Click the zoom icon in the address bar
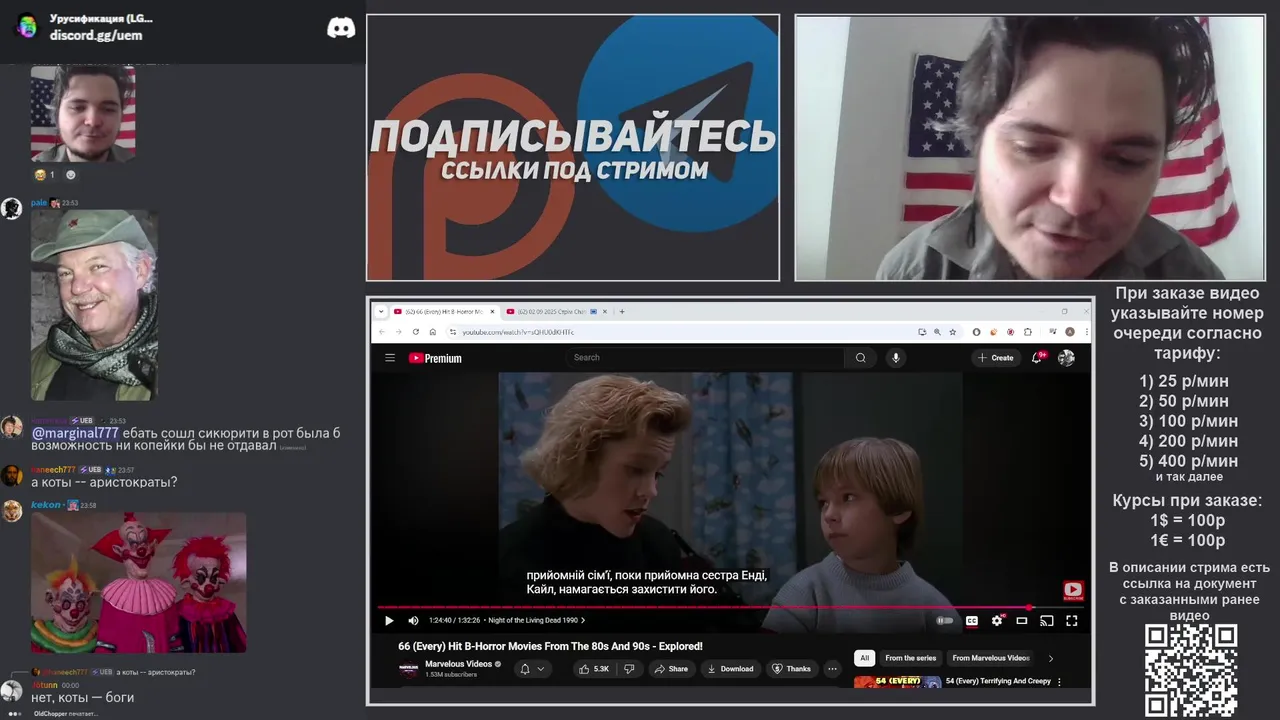 tap(937, 332)
